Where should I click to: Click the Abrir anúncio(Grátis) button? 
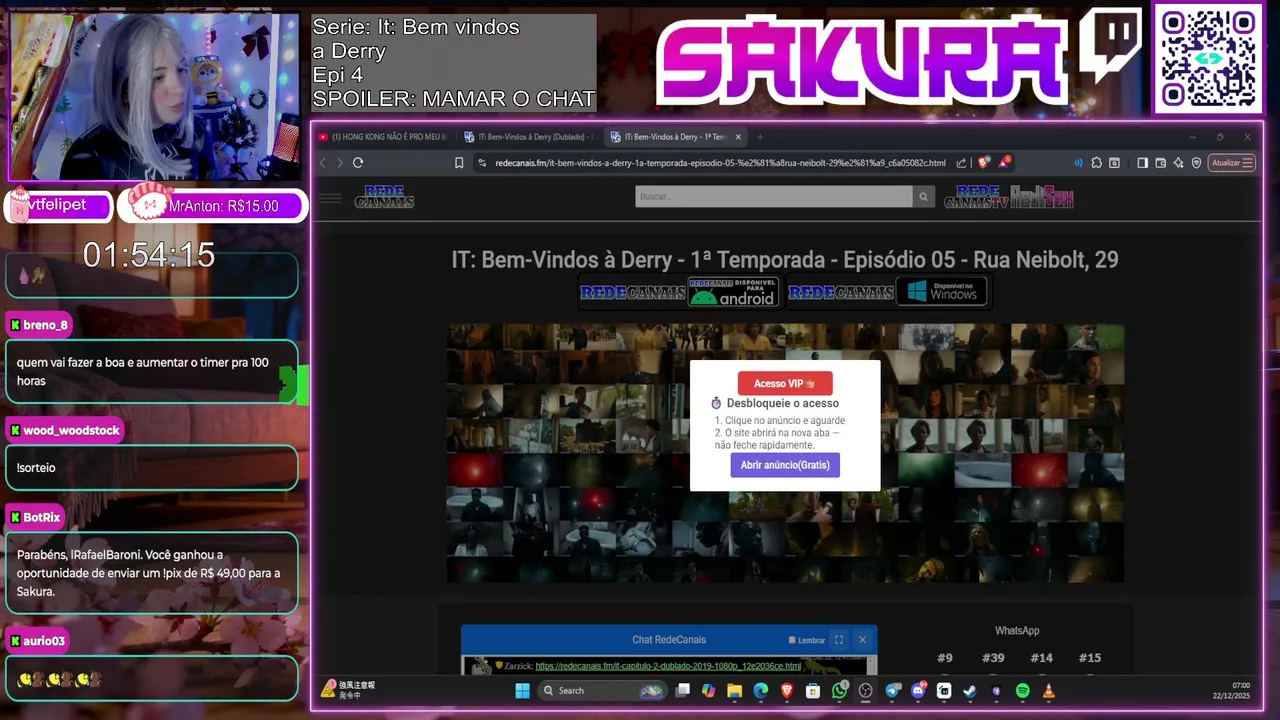785,465
